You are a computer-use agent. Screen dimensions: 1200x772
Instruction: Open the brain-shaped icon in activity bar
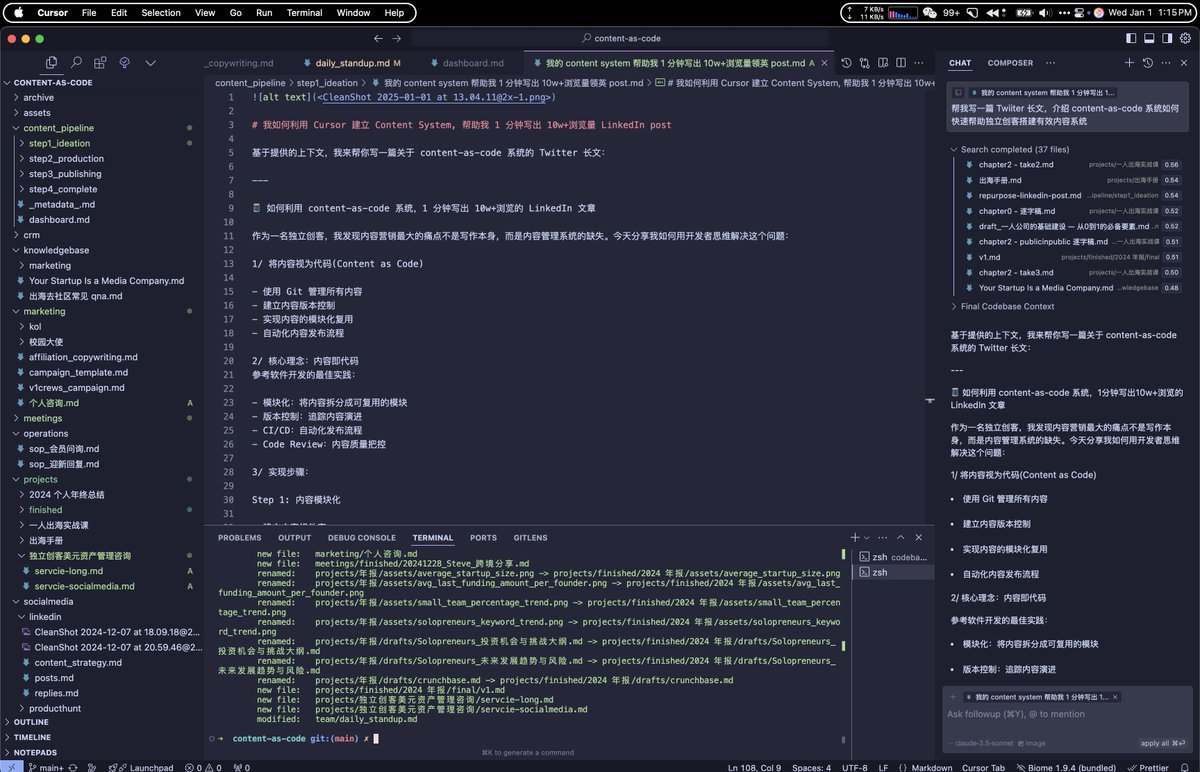pos(125,62)
